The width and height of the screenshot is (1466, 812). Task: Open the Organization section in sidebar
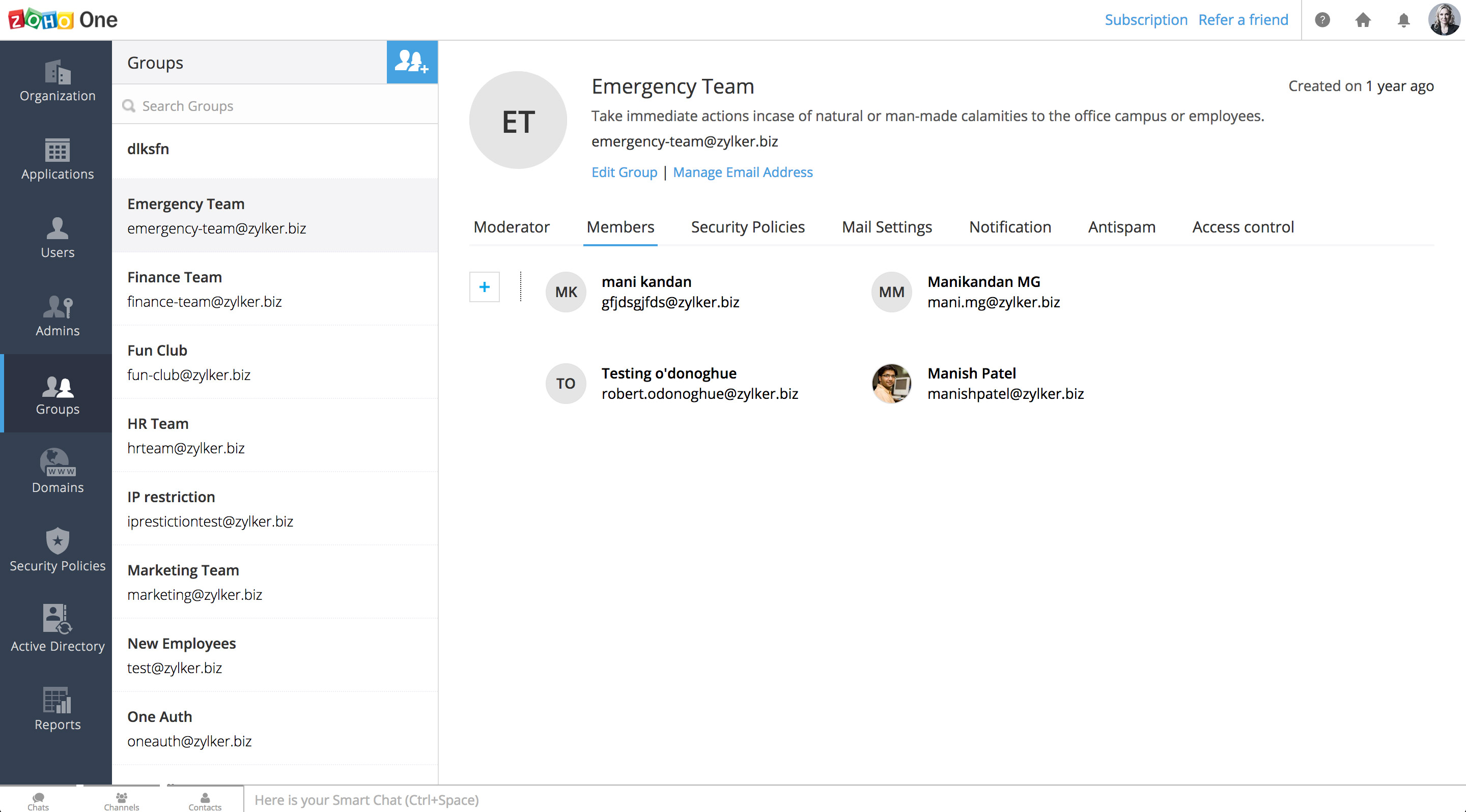pos(58,81)
